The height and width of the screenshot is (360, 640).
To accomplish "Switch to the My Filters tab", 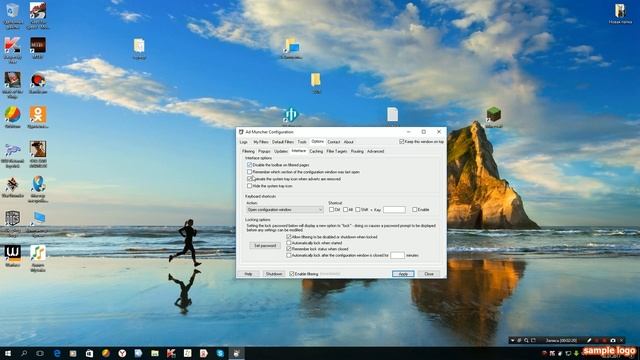I will pyautogui.click(x=261, y=142).
